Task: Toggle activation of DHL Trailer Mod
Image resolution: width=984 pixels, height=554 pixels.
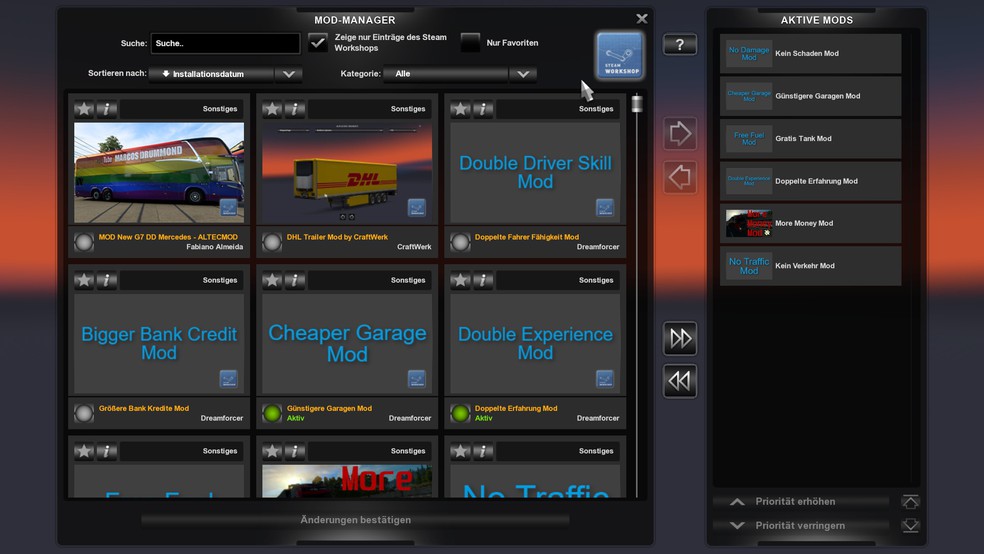Action: (272, 242)
